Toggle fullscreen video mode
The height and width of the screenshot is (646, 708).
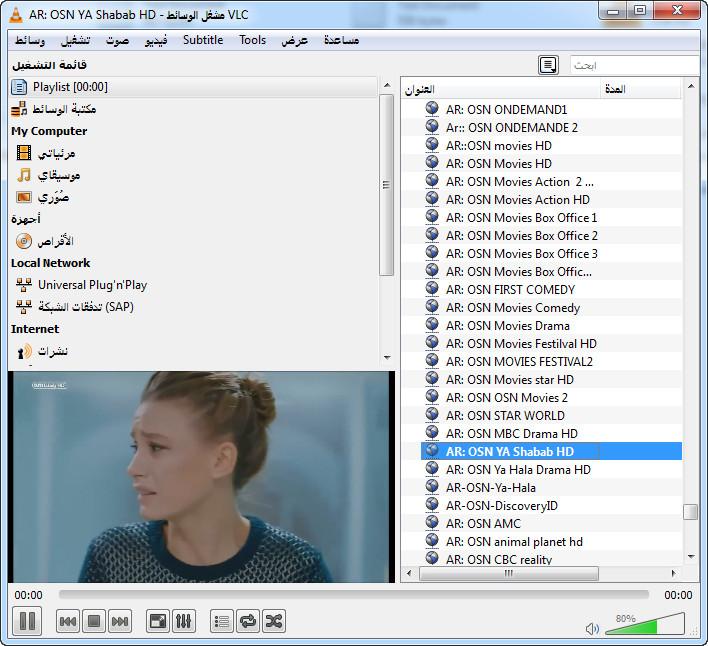[x=158, y=622]
